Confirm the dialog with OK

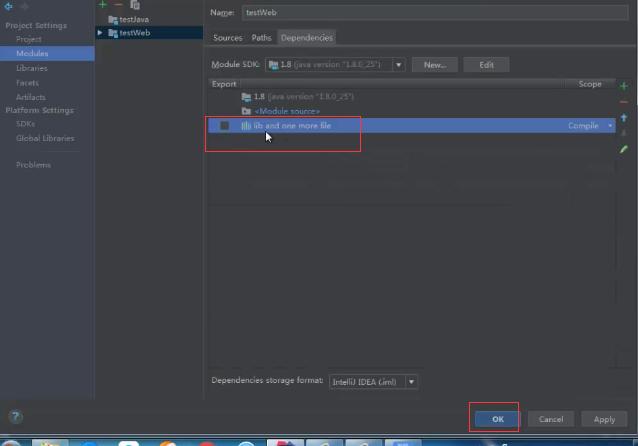[498, 419]
